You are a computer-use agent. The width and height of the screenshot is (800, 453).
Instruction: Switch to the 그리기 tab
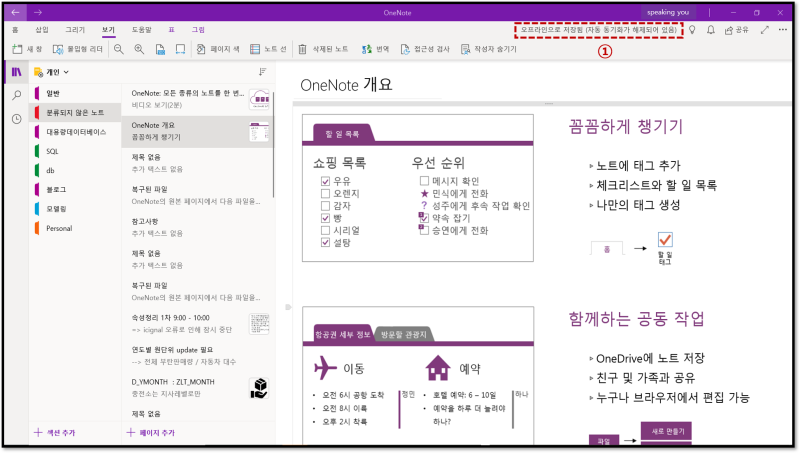pyautogui.click(x=75, y=30)
